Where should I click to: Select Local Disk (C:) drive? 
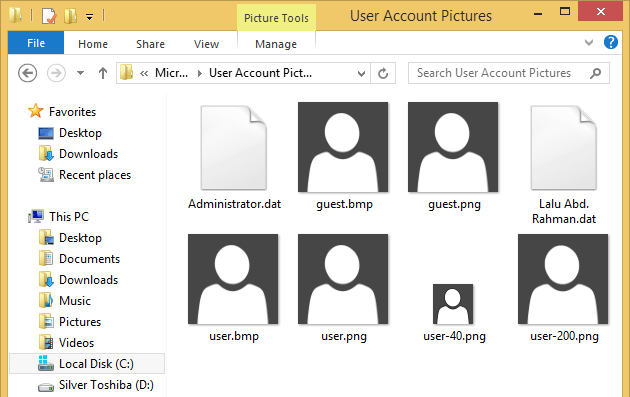click(87, 364)
